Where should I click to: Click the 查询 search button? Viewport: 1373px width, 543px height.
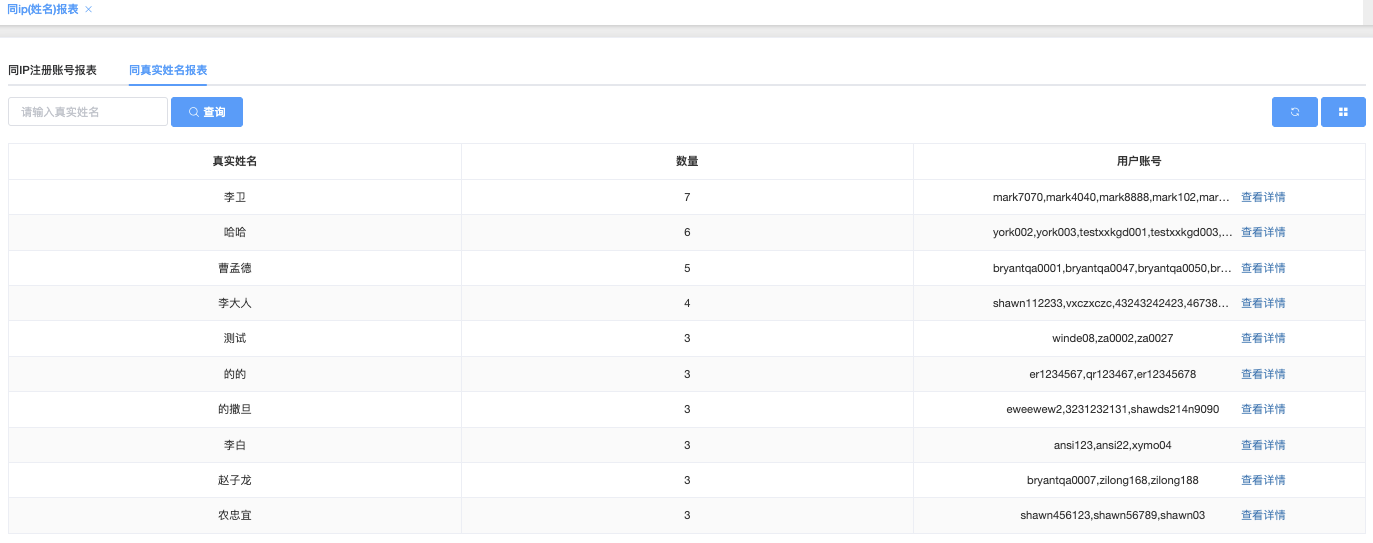click(207, 112)
